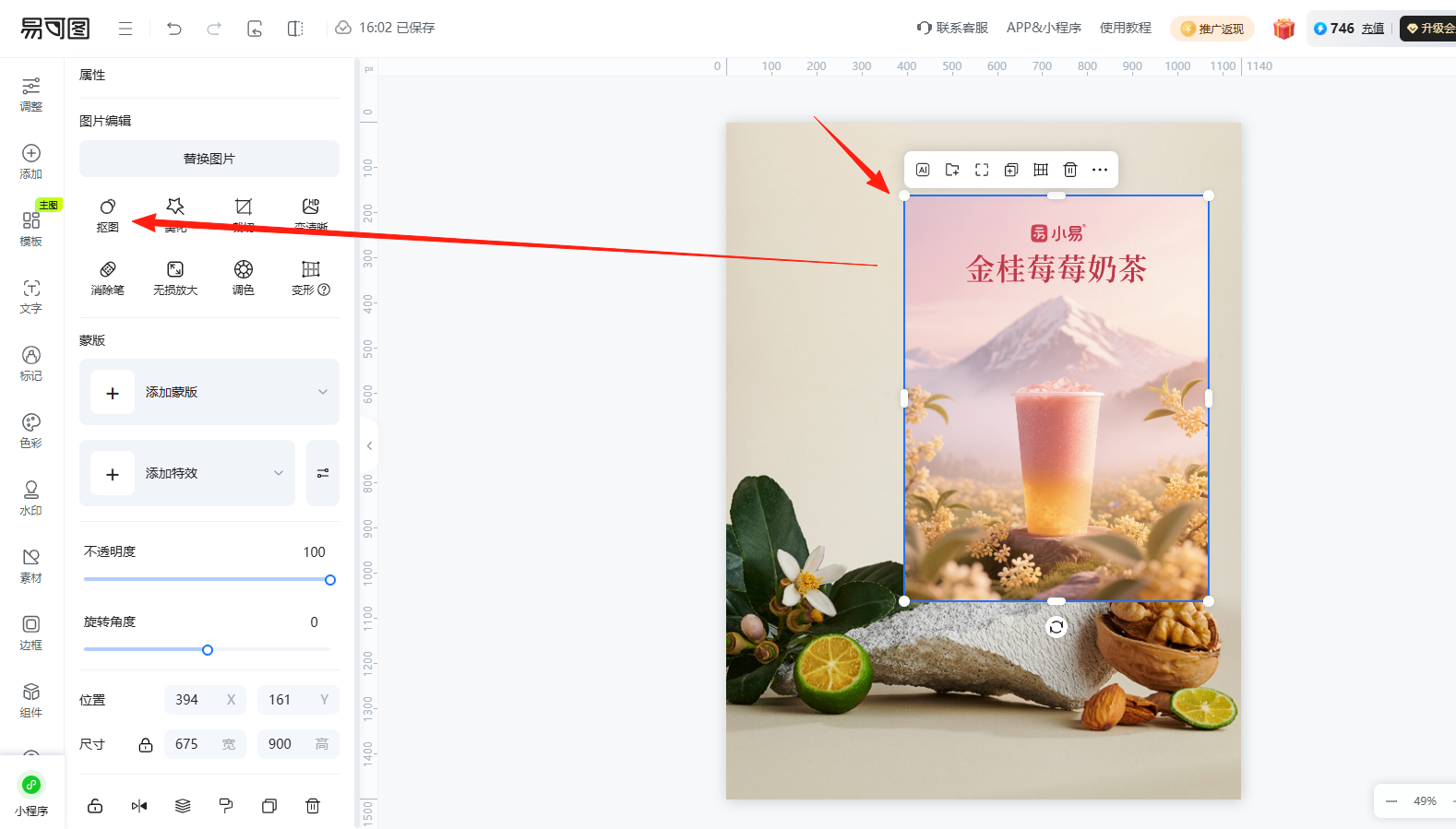Select the 抠图 cutout tool
Viewport: 1456px width, 829px height.
[x=108, y=215]
